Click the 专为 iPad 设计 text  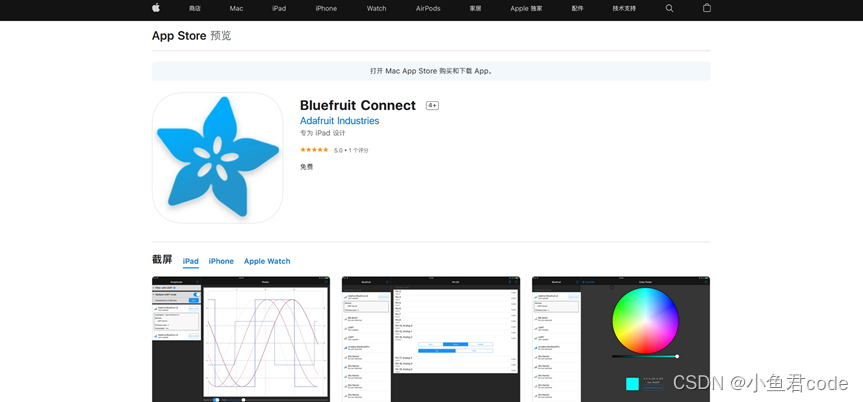pyautogui.click(x=323, y=133)
